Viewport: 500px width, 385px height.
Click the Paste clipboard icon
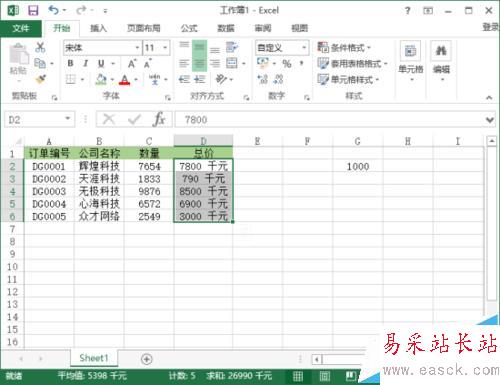[19, 54]
